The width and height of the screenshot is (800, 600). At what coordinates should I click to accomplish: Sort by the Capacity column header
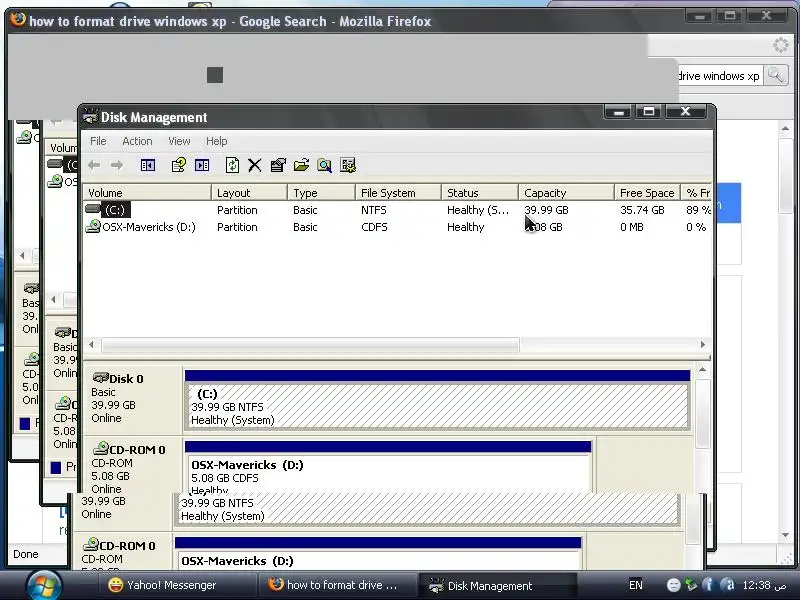(566, 193)
